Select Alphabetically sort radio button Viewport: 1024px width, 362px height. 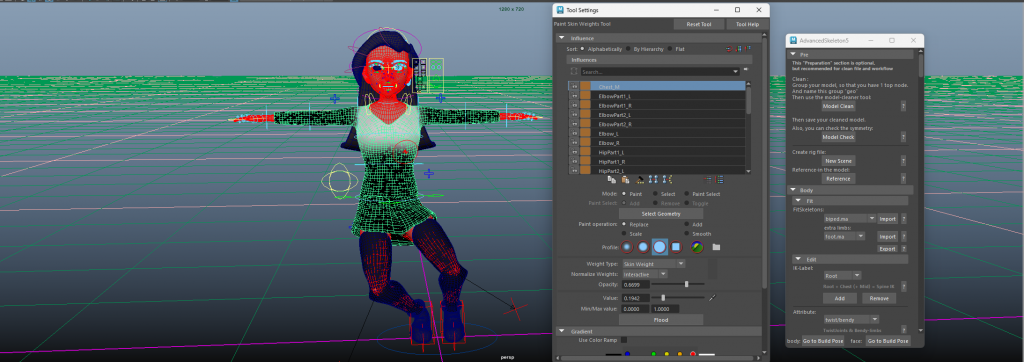point(583,49)
